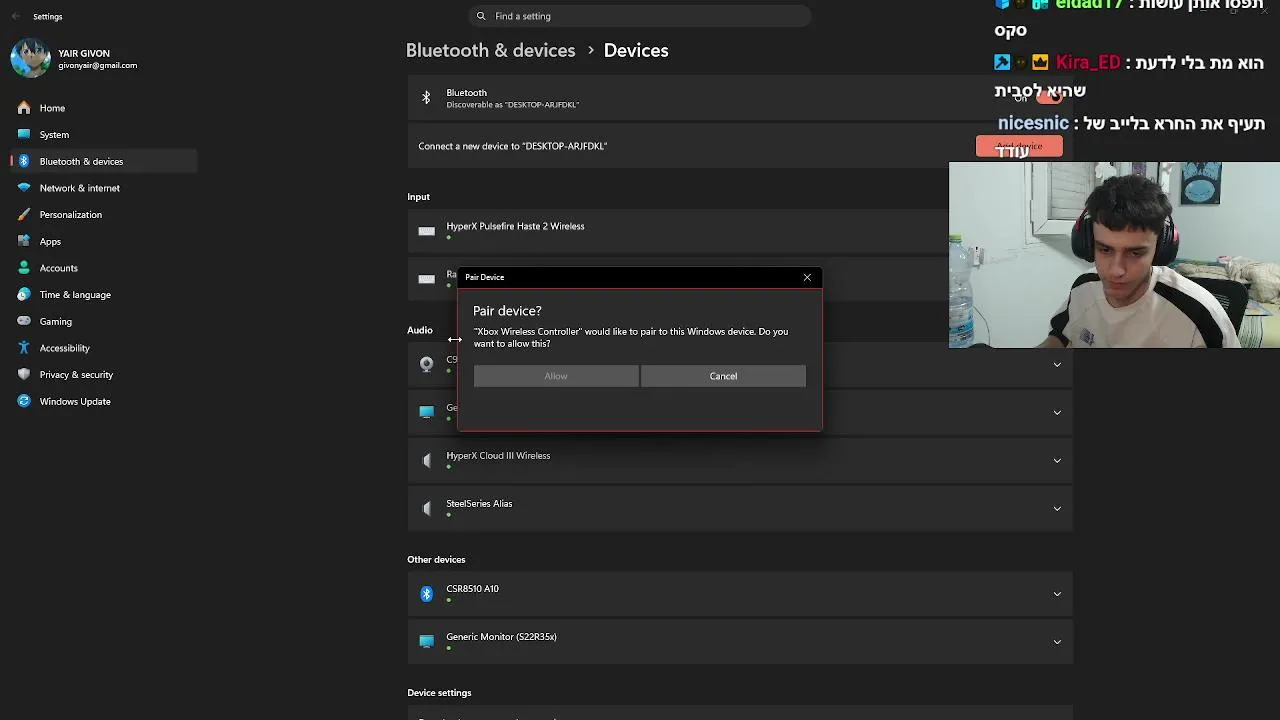Click the user profile avatar
The width and height of the screenshot is (1280, 720).
point(30,59)
